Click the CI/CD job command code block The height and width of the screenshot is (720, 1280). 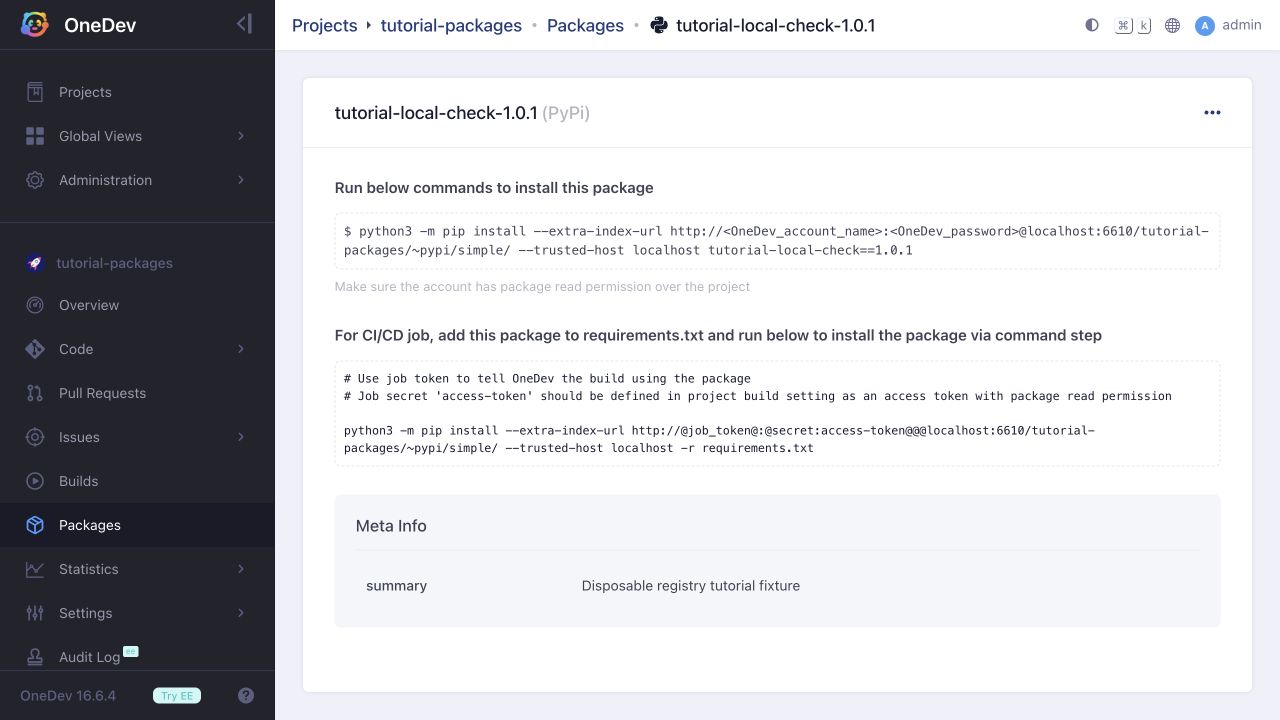click(x=777, y=413)
